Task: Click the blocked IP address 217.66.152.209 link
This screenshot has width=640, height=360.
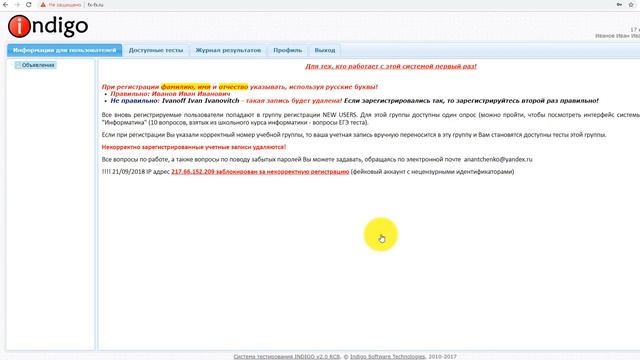Action: click(260, 172)
